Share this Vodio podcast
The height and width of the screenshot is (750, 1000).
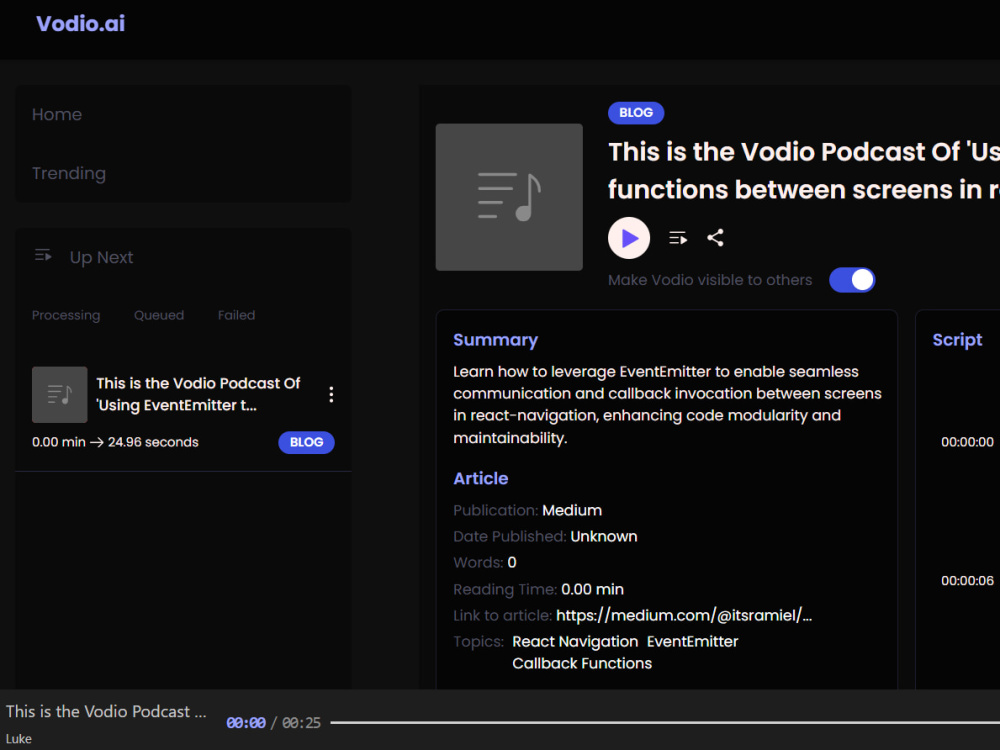click(716, 238)
